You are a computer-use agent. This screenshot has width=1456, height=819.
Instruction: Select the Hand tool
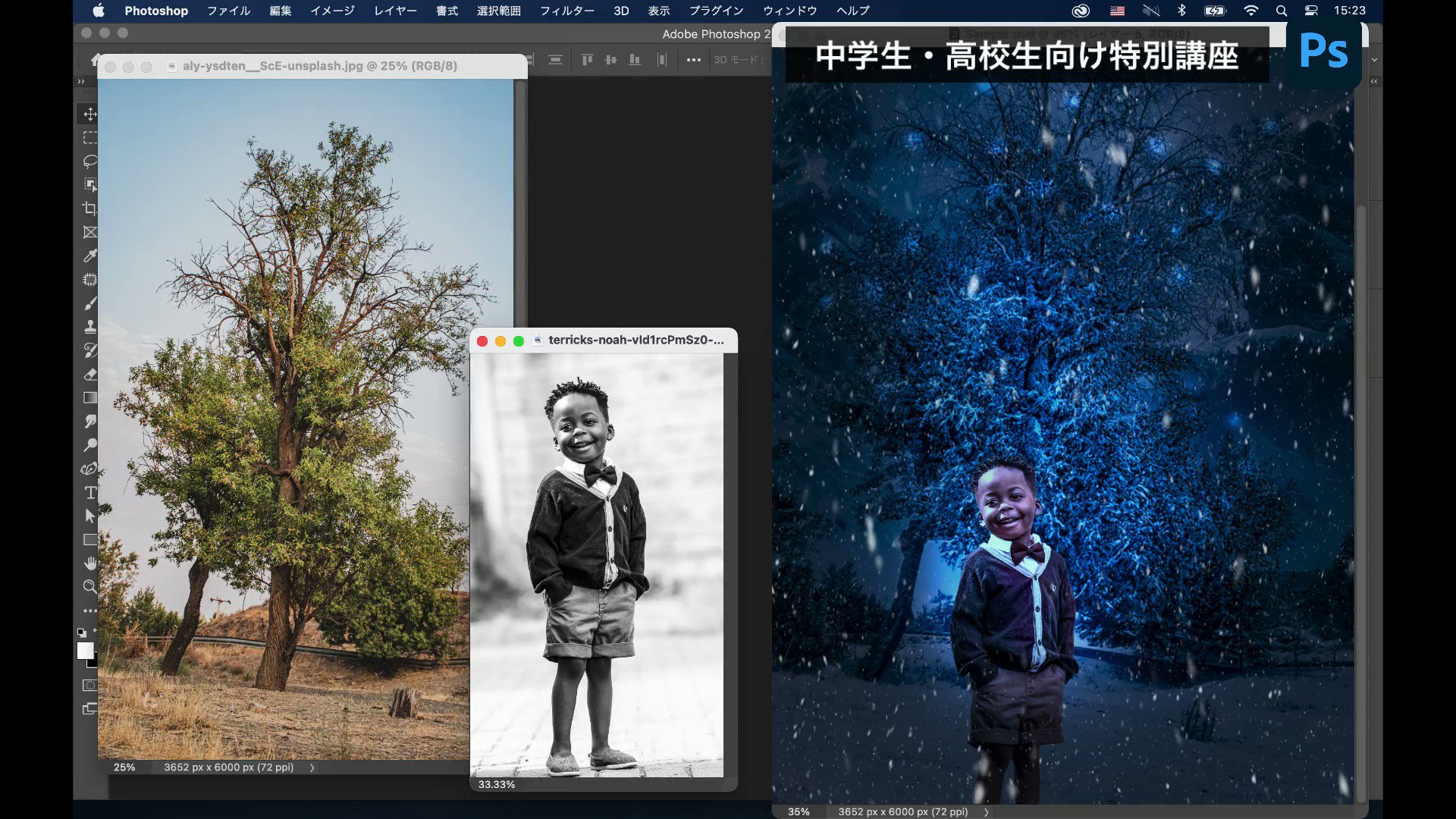tap(89, 563)
